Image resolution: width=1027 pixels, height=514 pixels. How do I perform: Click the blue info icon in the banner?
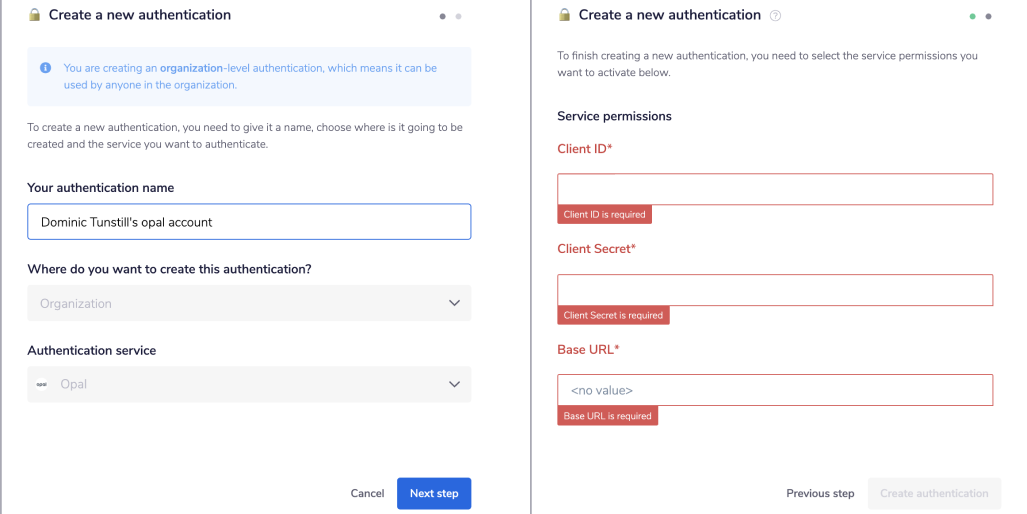[x=45, y=68]
